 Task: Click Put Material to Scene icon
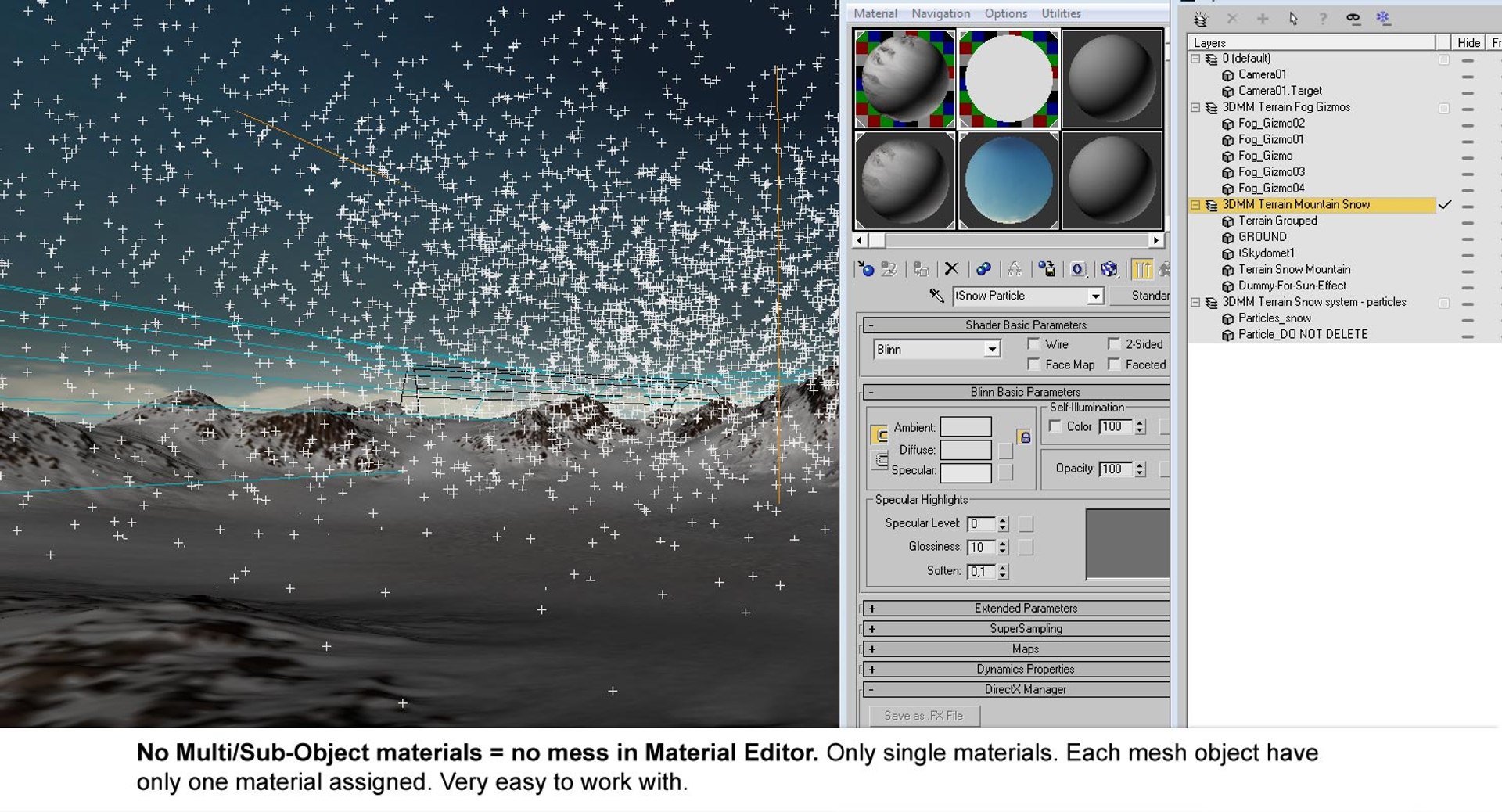pos(889,269)
